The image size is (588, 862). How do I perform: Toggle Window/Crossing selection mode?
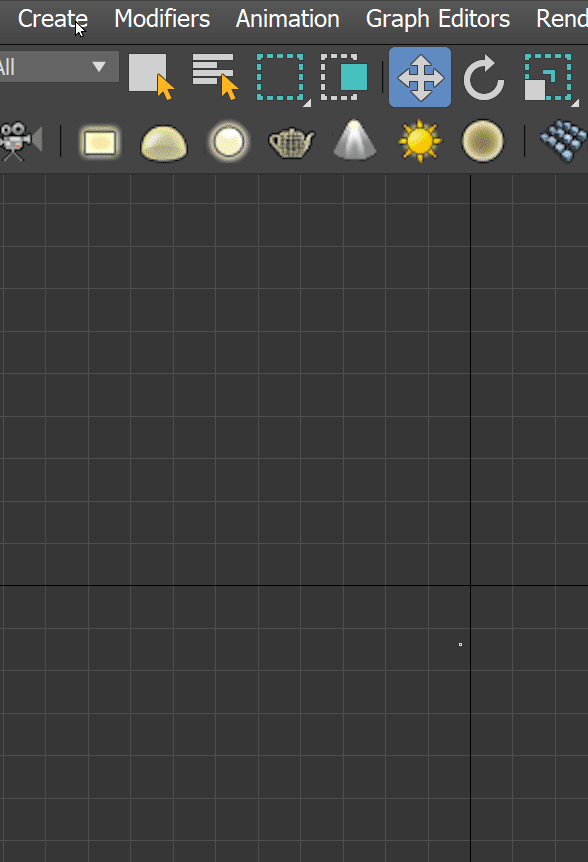(x=345, y=76)
